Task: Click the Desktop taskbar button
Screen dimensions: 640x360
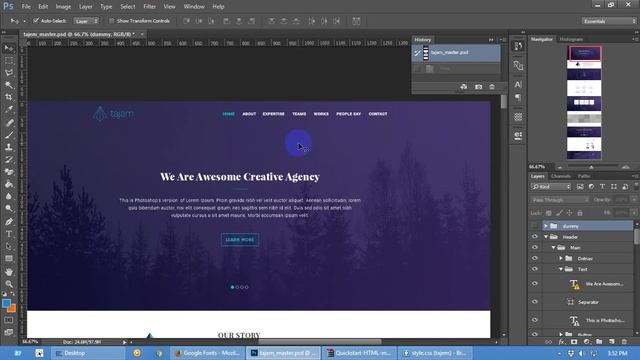Action: pos(89,353)
